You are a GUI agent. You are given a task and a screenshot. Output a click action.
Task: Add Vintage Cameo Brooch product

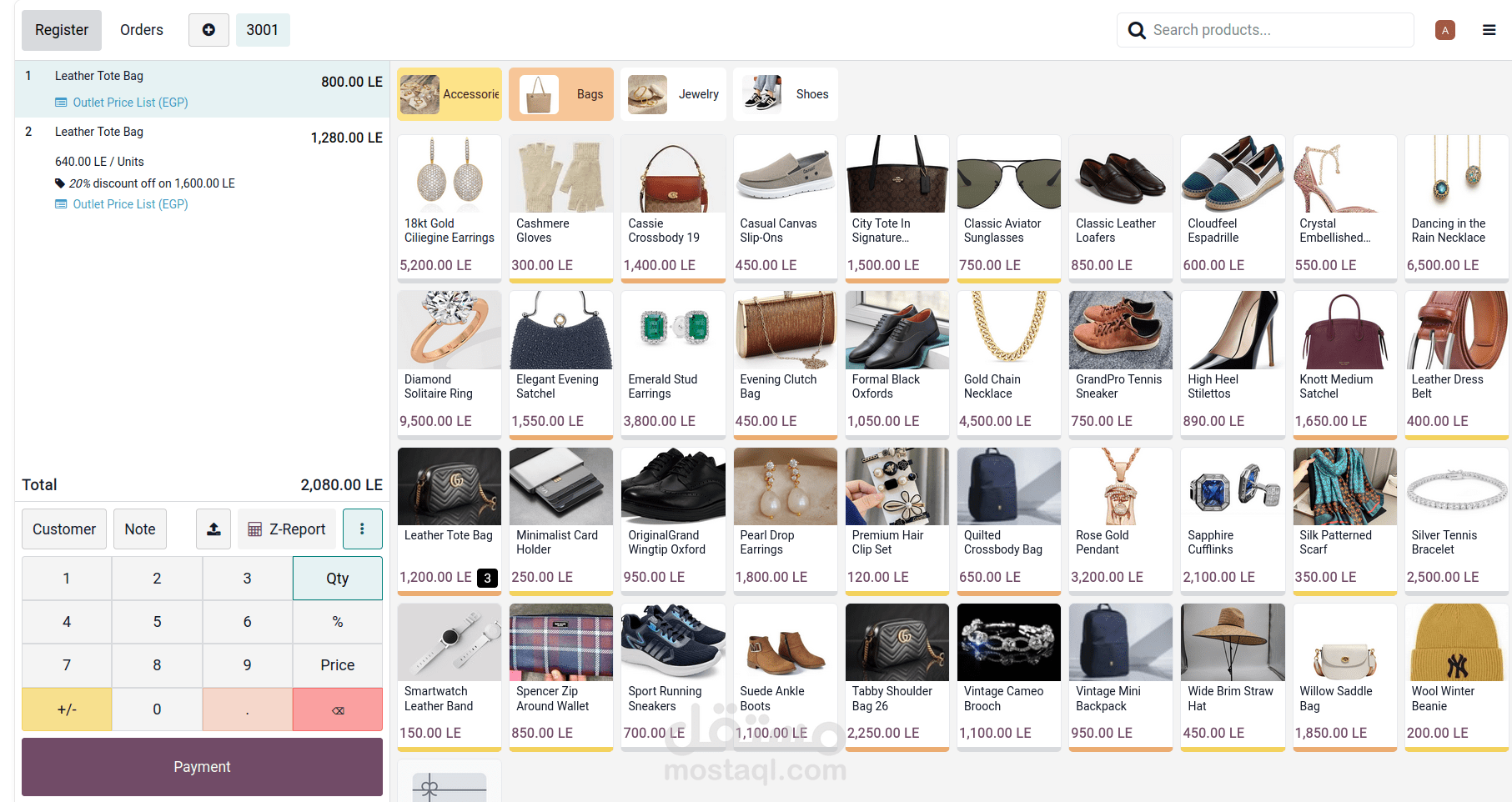click(x=1009, y=677)
